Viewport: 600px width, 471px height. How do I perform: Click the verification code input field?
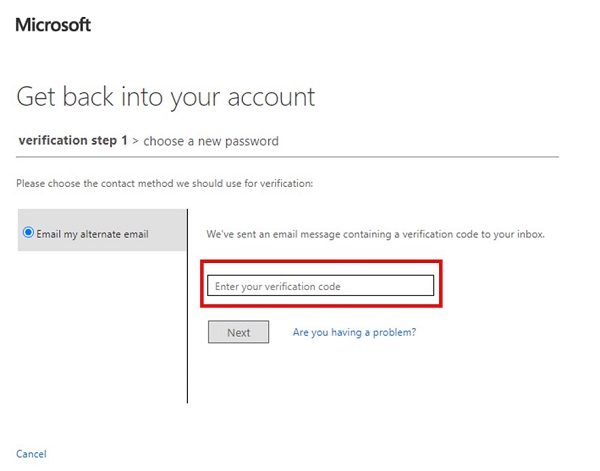pyautogui.click(x=321, y=287)
